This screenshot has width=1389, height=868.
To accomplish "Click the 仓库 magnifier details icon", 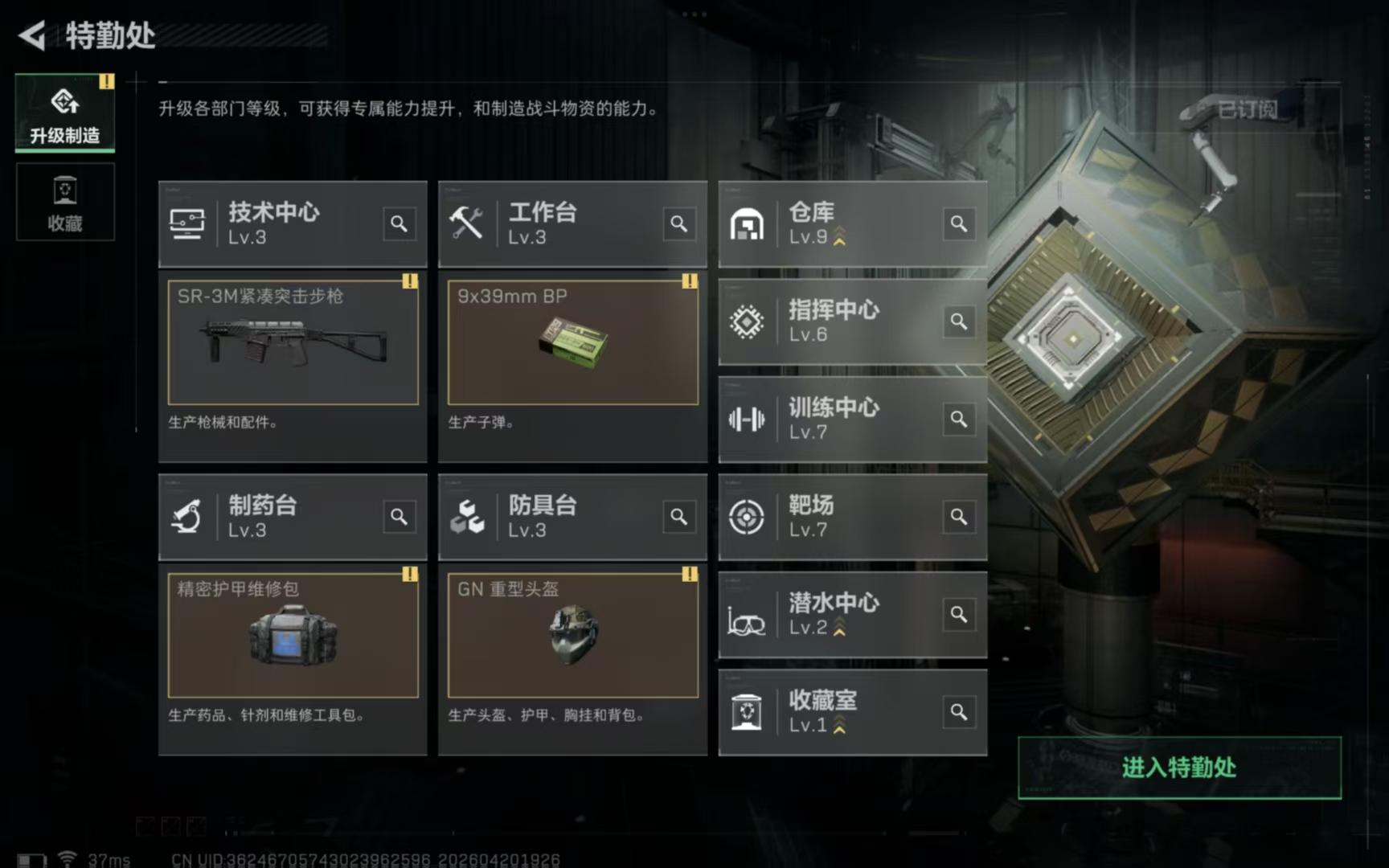I will [x=958, y=223].
